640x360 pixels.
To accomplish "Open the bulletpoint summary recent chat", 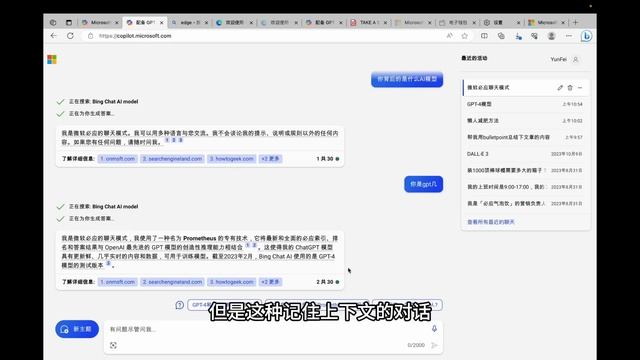I will click(525, 137).
